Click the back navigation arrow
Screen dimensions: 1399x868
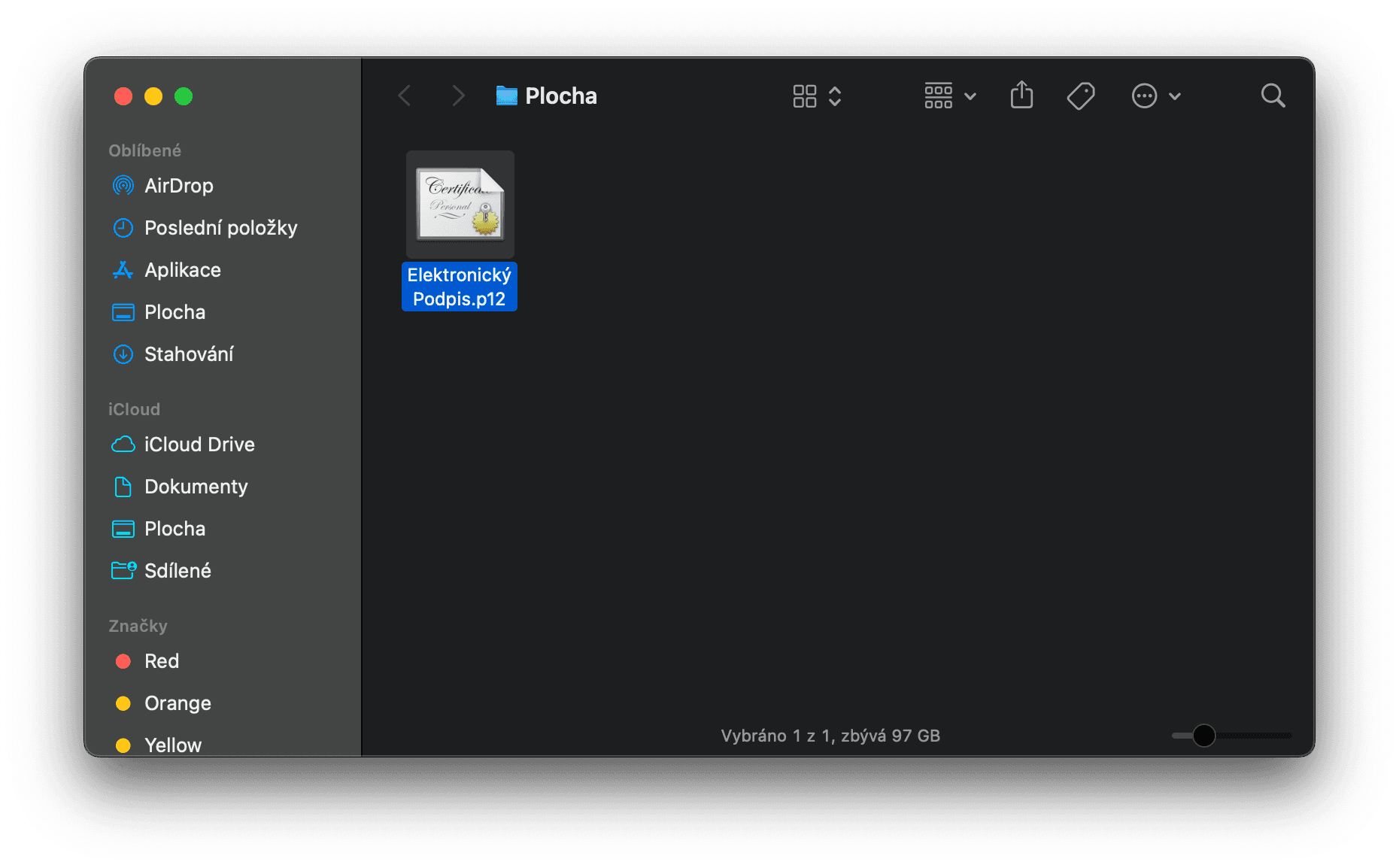[x=405, y=96]
